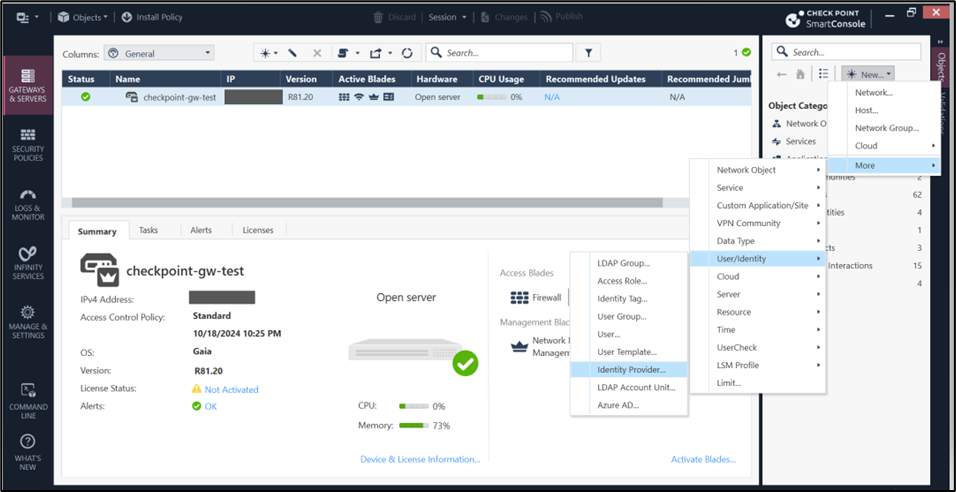Click the gateways search field

coord(505,53)
